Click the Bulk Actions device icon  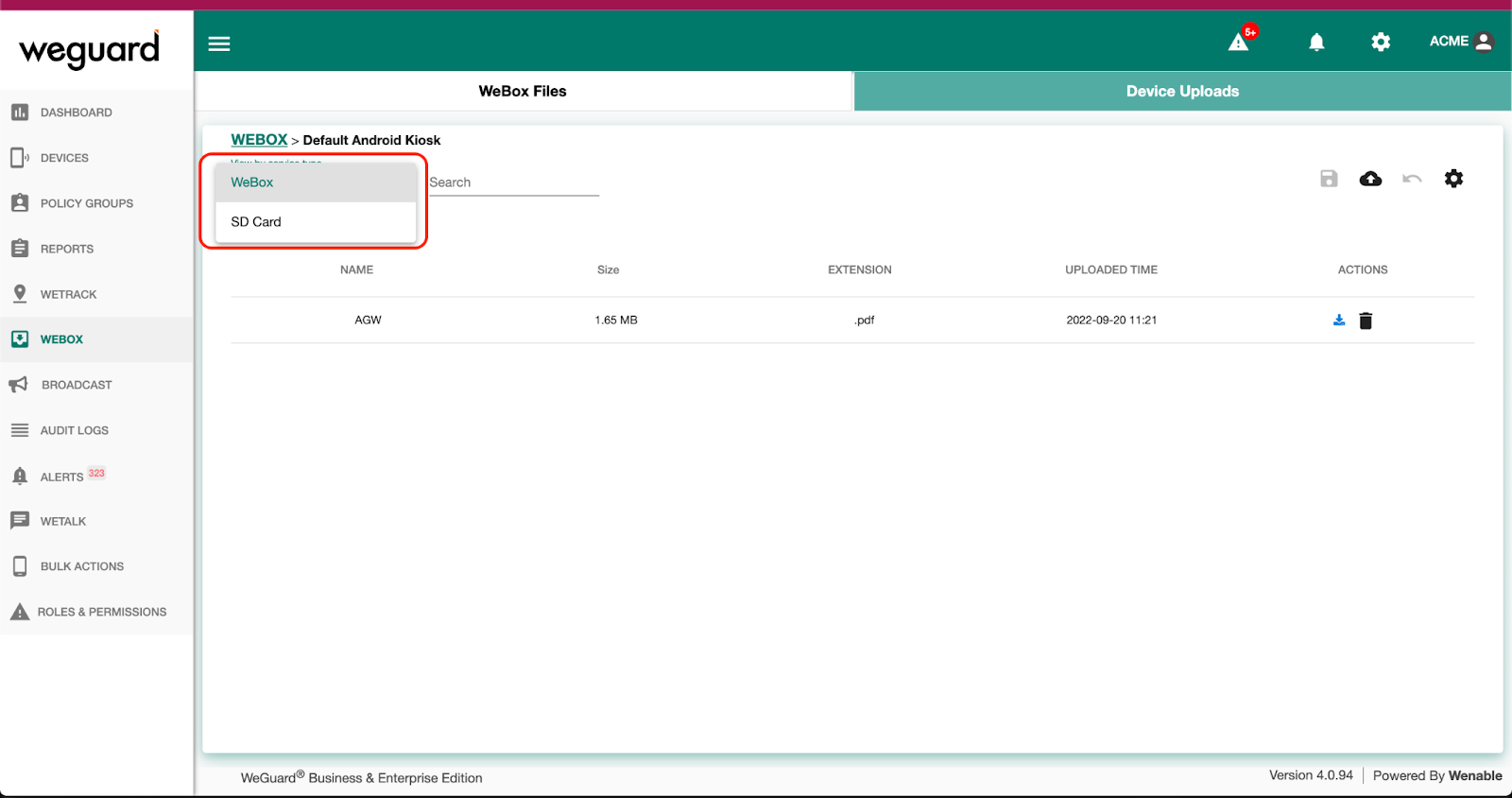(20, 566)
